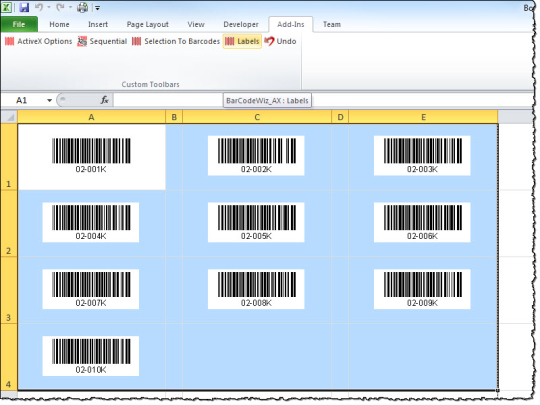Open the Undo history dropdown arrow
Image resolution: width=540 pixels, height=405 pixels.
(49, 7)
